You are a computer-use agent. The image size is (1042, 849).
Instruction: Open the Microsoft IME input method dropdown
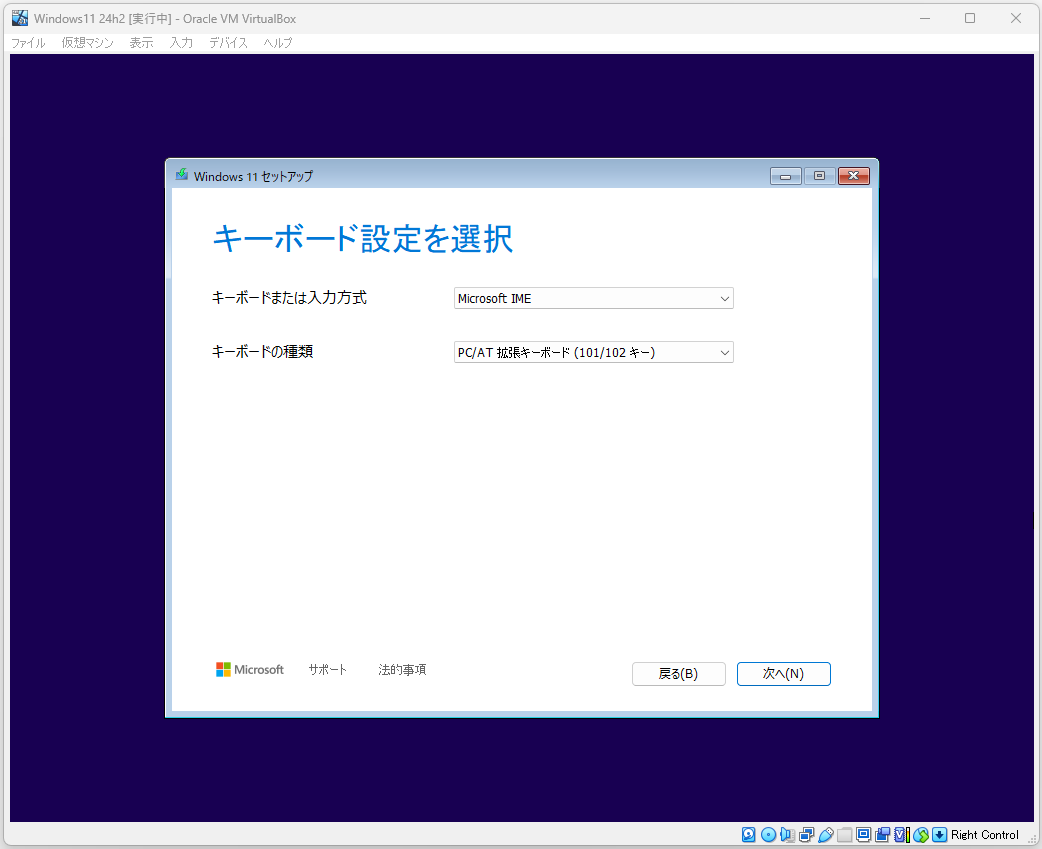593,298
